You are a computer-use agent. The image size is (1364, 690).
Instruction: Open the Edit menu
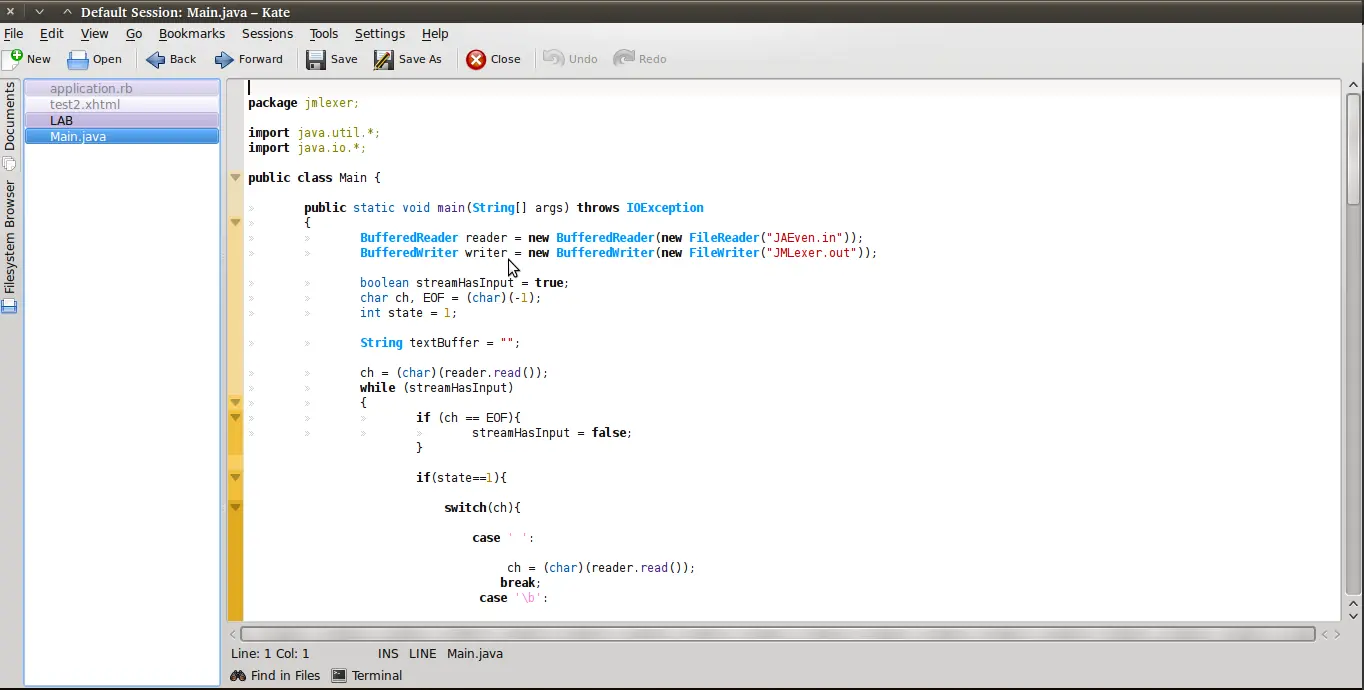pos(52,33)
